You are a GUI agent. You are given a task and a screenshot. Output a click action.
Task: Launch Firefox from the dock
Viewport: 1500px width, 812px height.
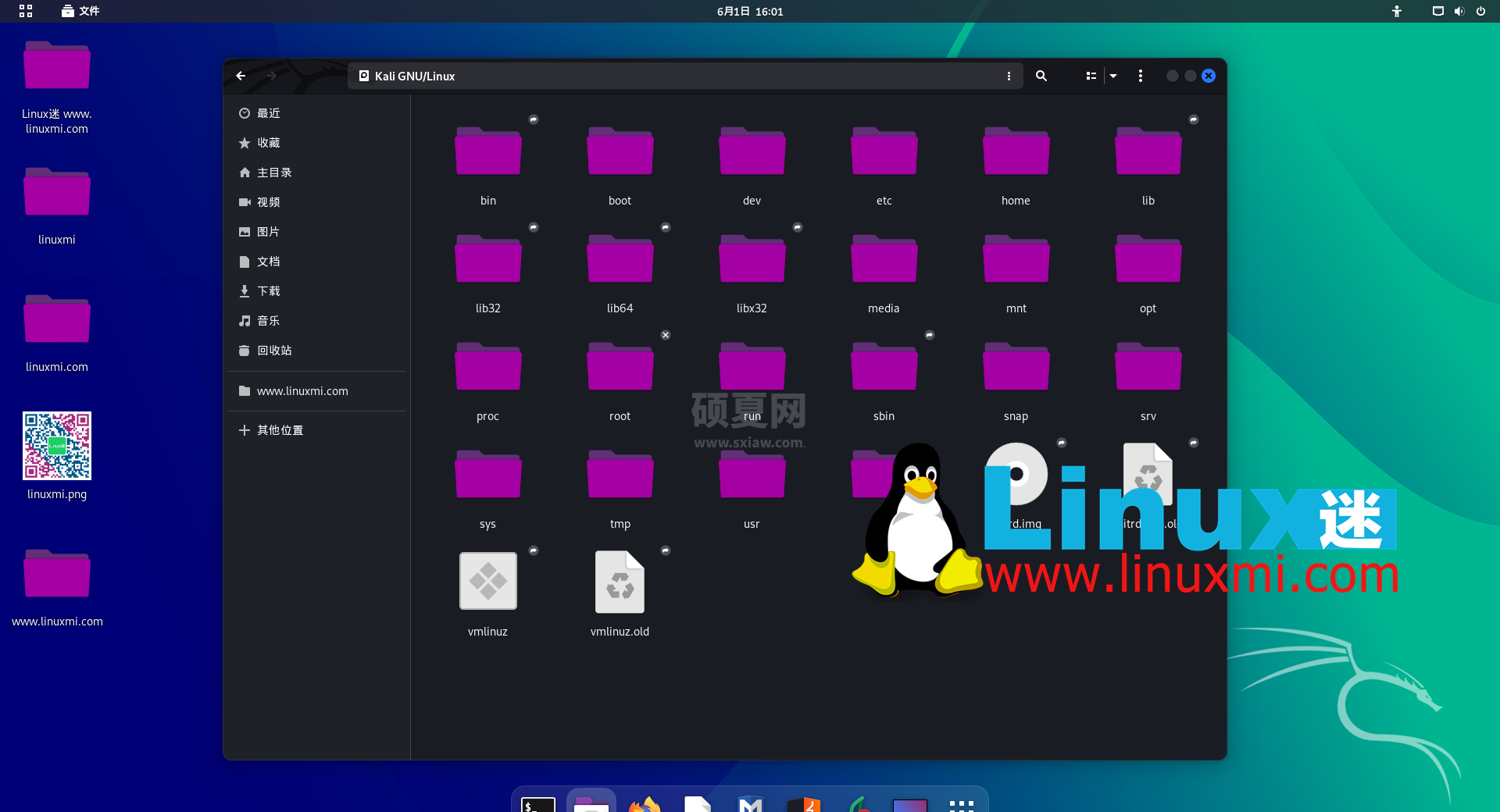(645, 804)
